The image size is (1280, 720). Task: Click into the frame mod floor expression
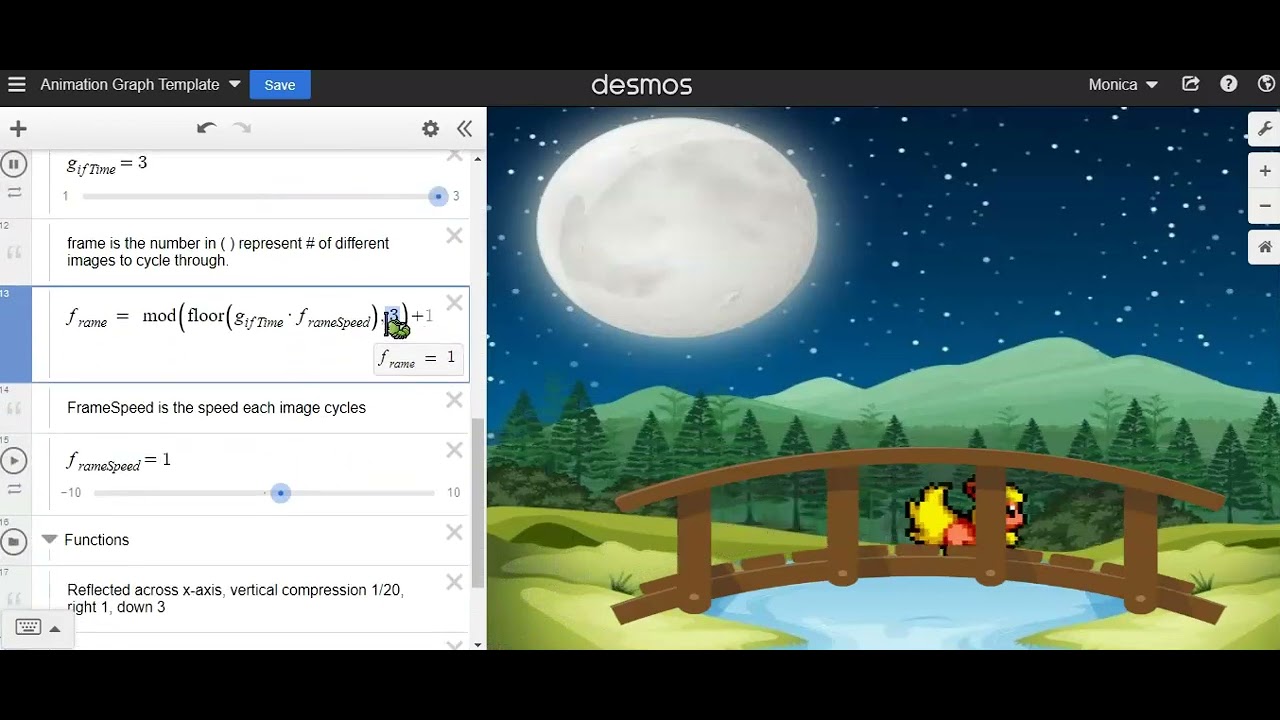[x=250, y=317]
